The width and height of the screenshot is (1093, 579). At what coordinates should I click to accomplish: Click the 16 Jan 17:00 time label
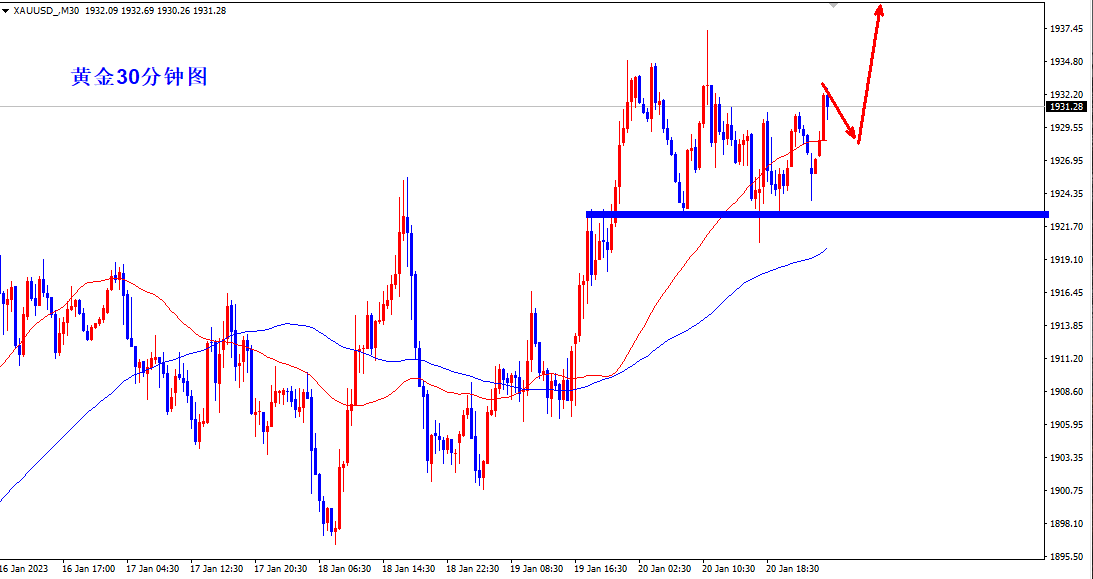89,569
